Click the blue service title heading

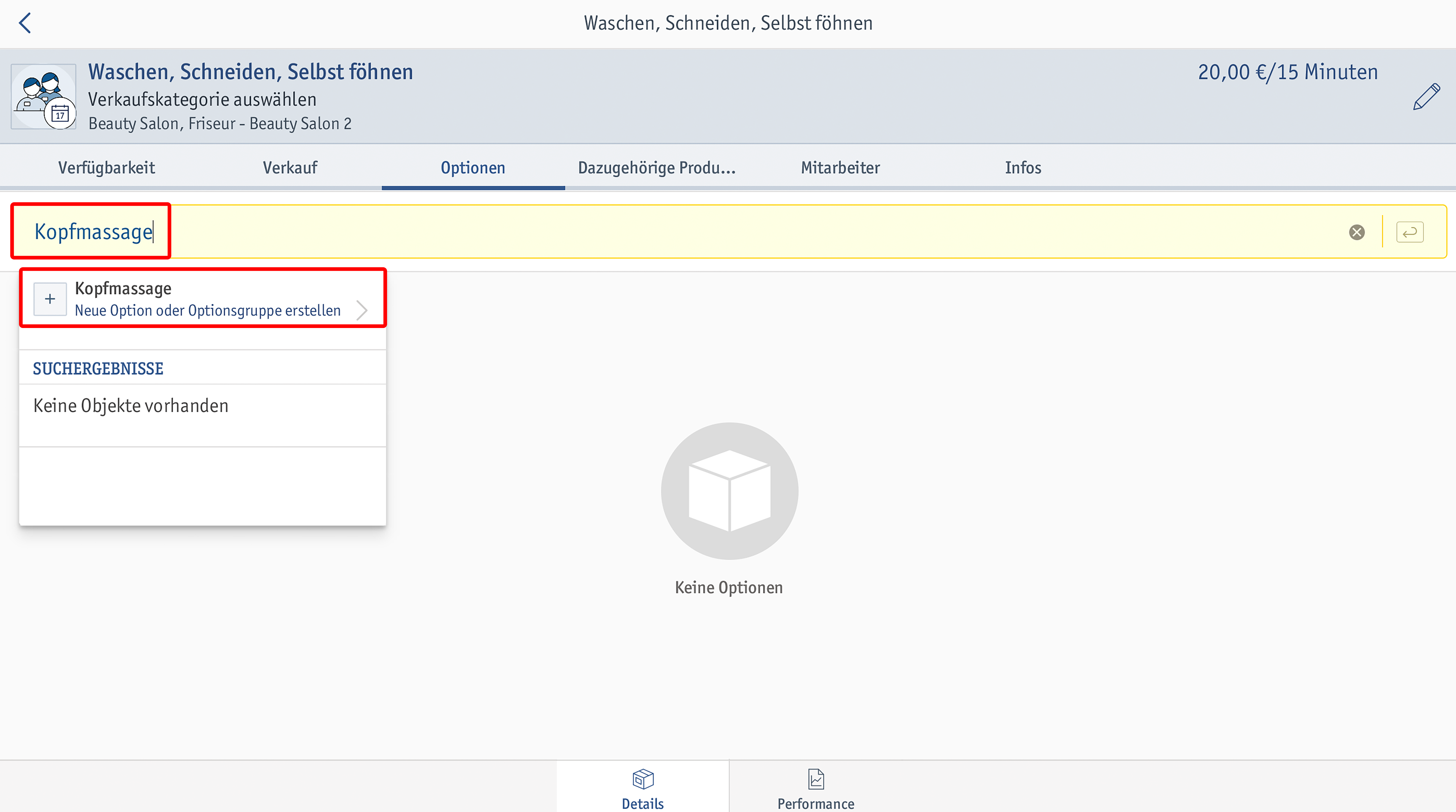[250, 72]
